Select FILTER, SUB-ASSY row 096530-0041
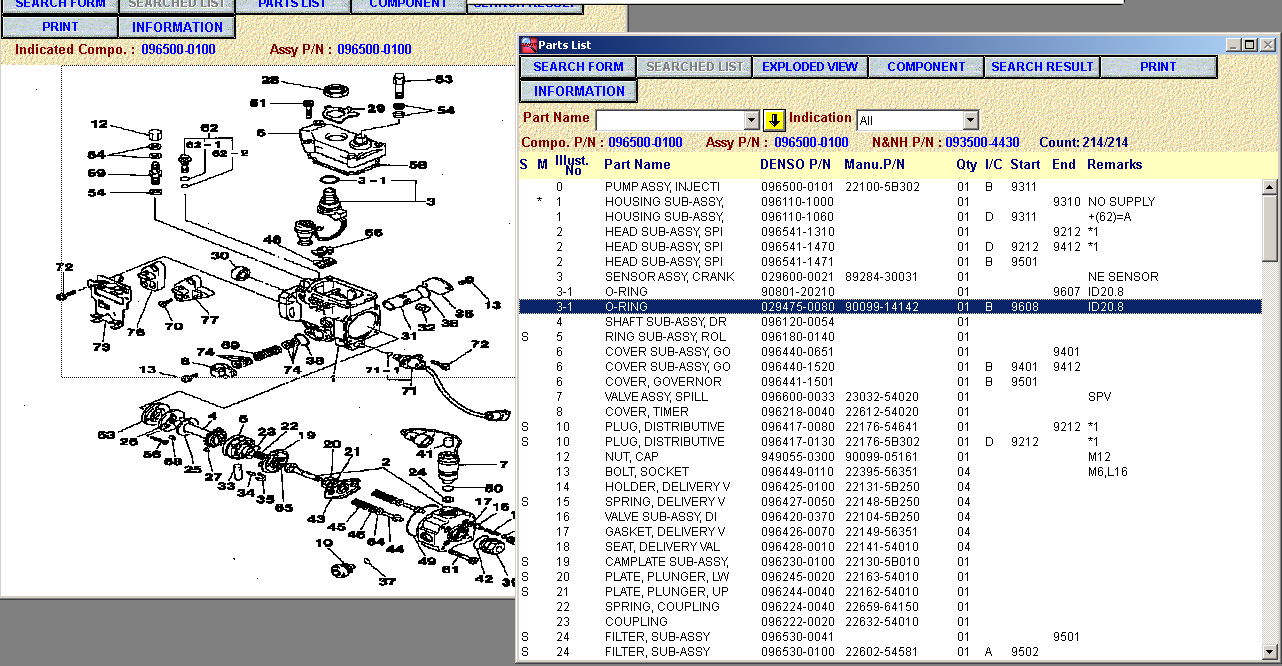Screen dimensions: 1282x666 coord(890,637)
